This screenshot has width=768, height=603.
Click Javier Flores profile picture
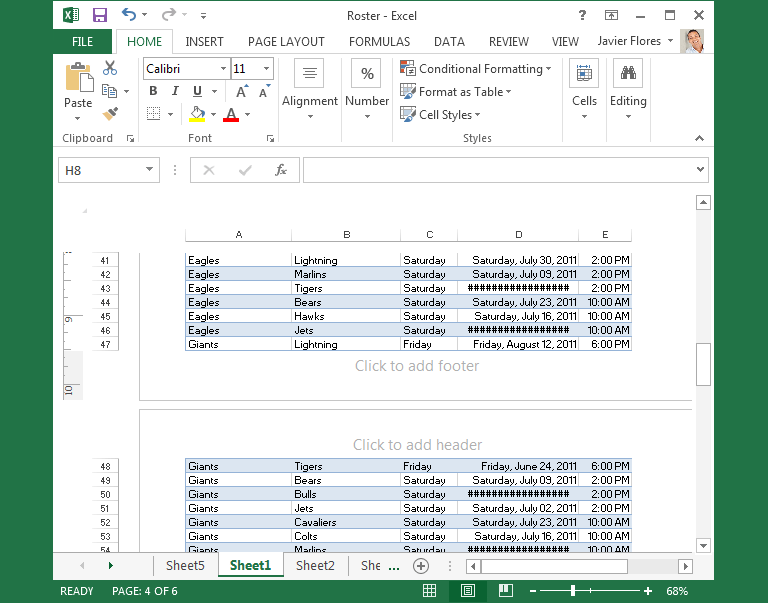pyautogui.click(x=692, y=41)
